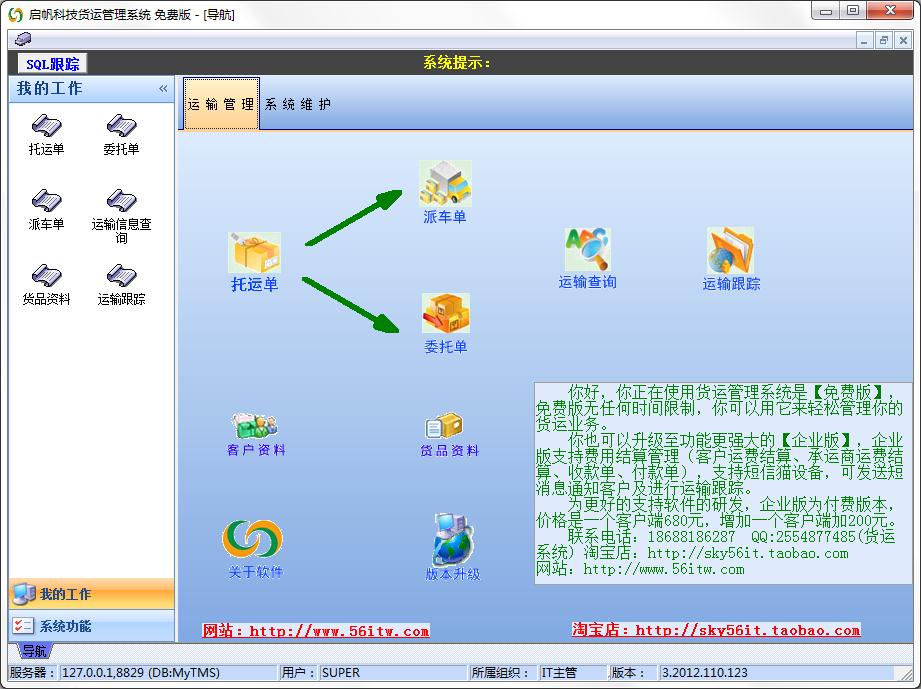This screenshot has height=689, width=921.
Task: Click the 系统提示 header text
Action: click(456, 62)
